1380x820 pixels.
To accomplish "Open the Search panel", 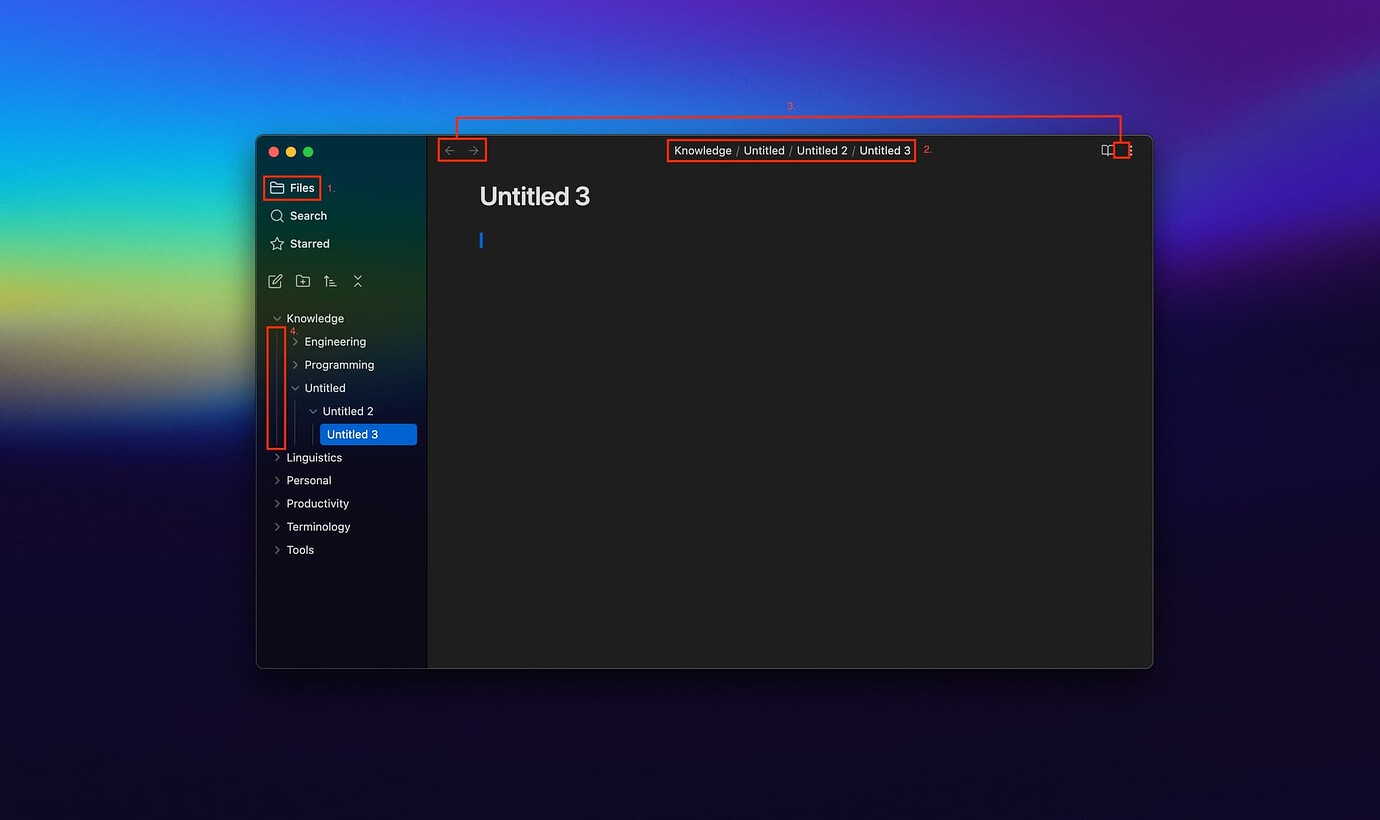I will coord(300,215).
